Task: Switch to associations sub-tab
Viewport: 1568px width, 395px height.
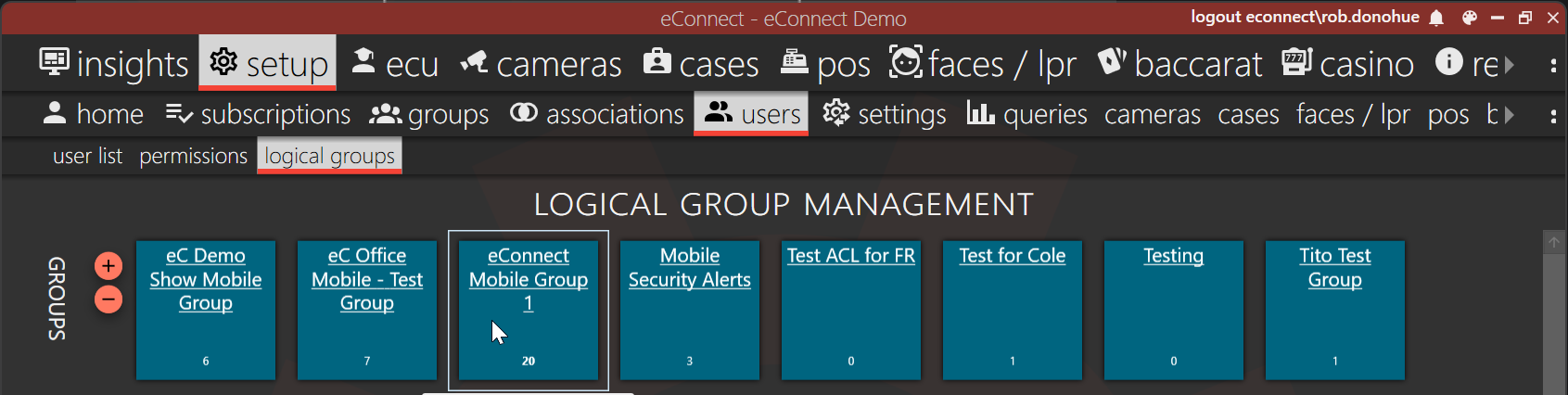Action: click(x=596, y=114)
